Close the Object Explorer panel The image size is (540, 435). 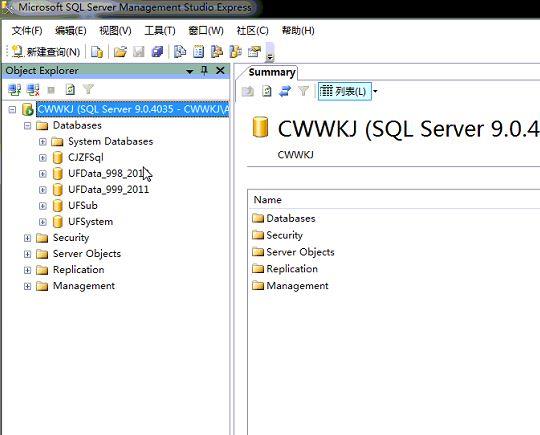220,71
